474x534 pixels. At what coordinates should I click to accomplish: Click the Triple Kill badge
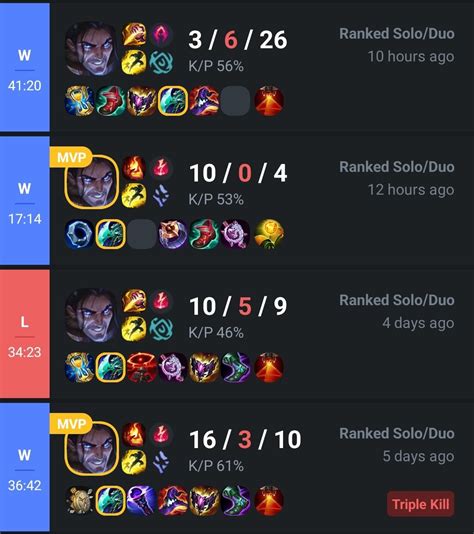[x=421, y=504]
